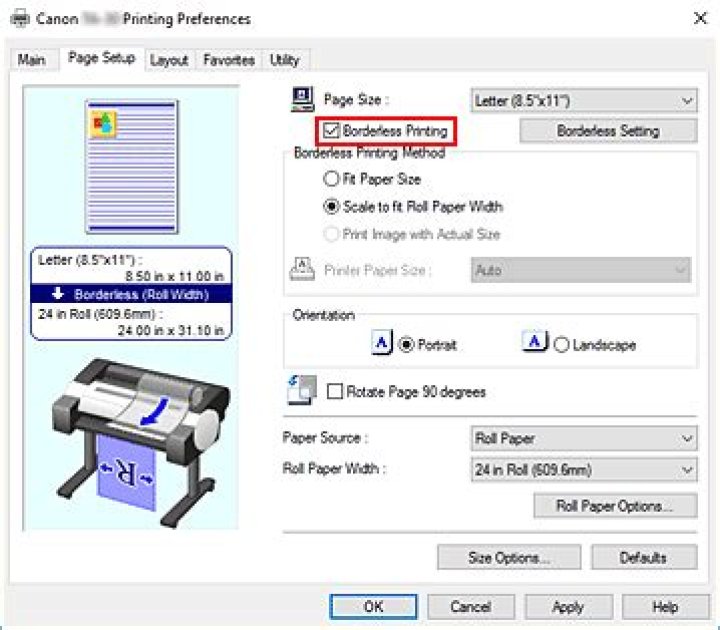The width and height of the screenshot is (720, 630).
Task: Click the Printer Paper Size icon
Action: 302,269
